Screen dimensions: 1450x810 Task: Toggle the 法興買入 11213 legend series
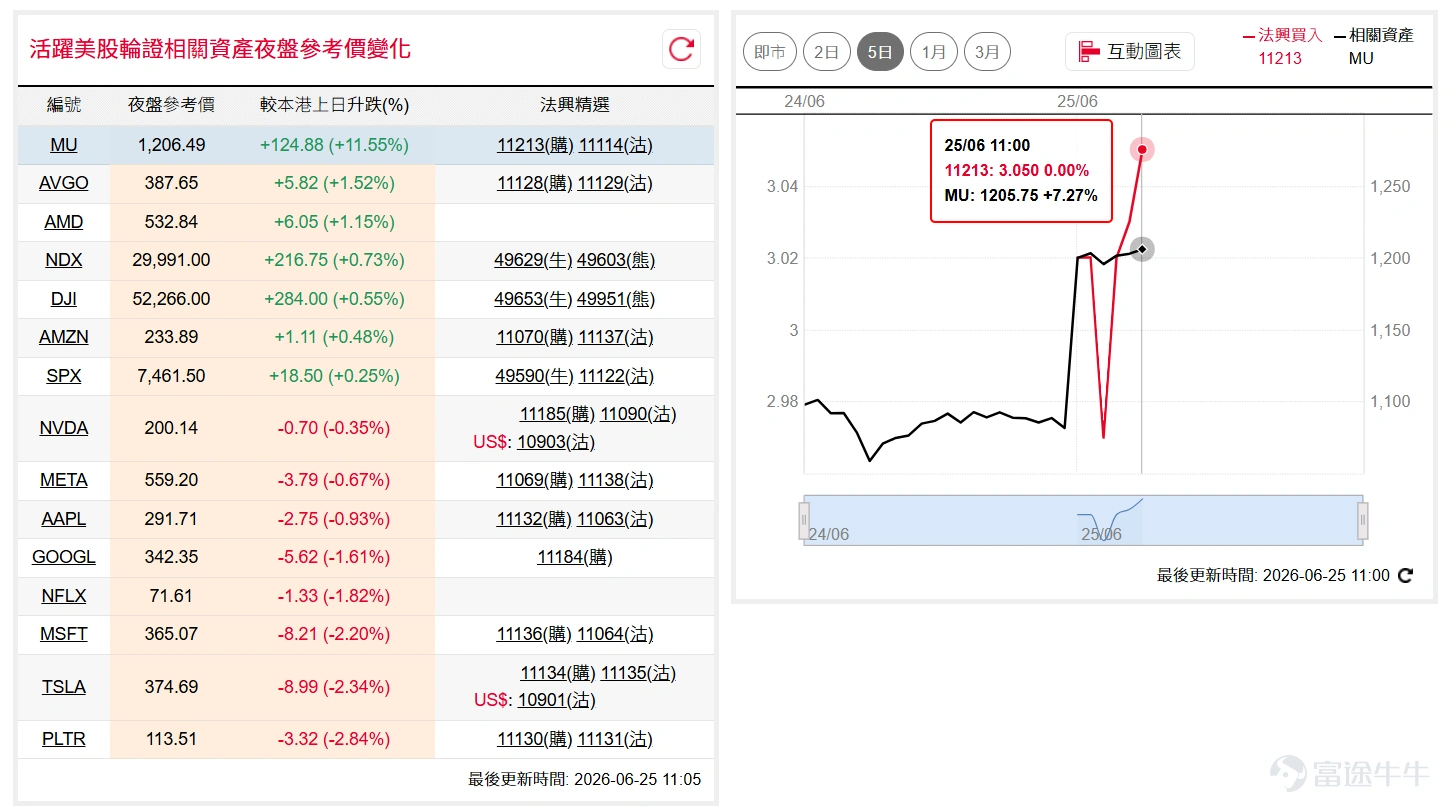pyautogui.click(x=1283, y=46)
